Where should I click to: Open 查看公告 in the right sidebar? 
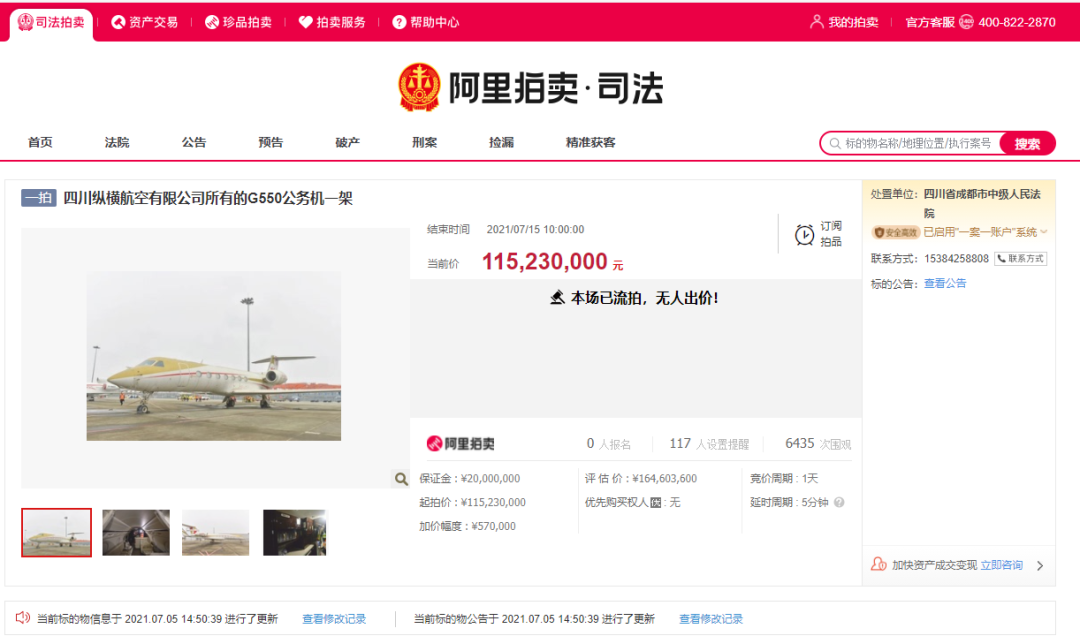pyautogui.click(x=943, y=282)
